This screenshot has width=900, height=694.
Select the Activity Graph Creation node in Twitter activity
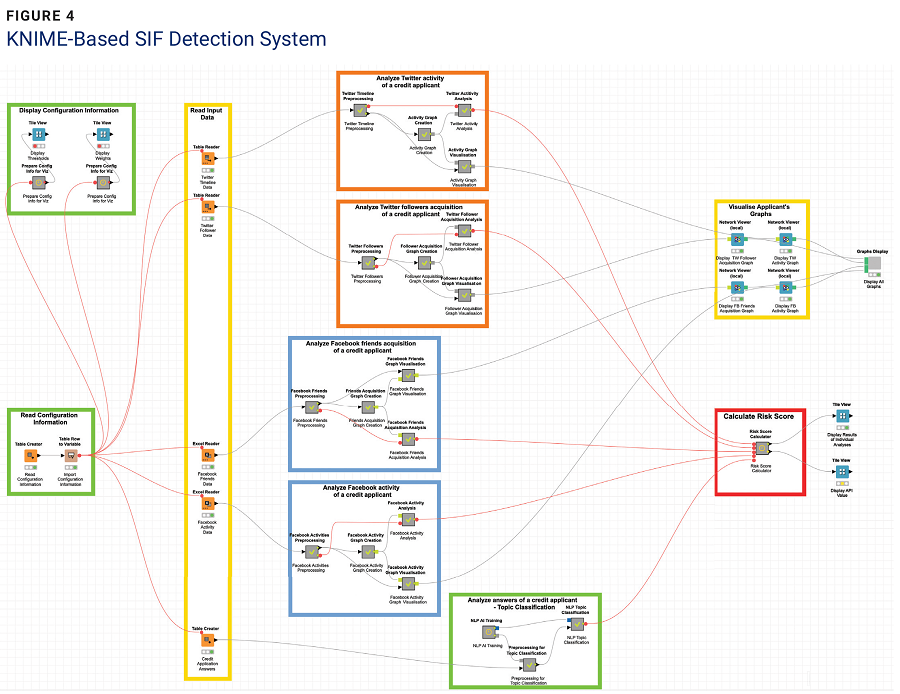424,134
